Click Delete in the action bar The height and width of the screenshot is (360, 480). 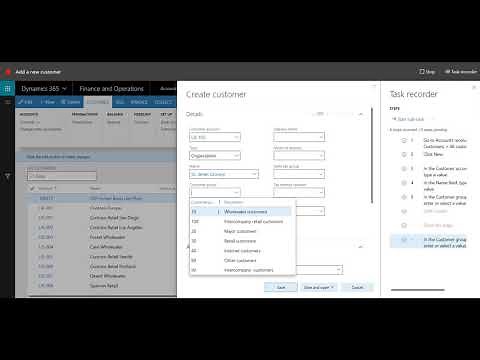click(x=71, y=102)
